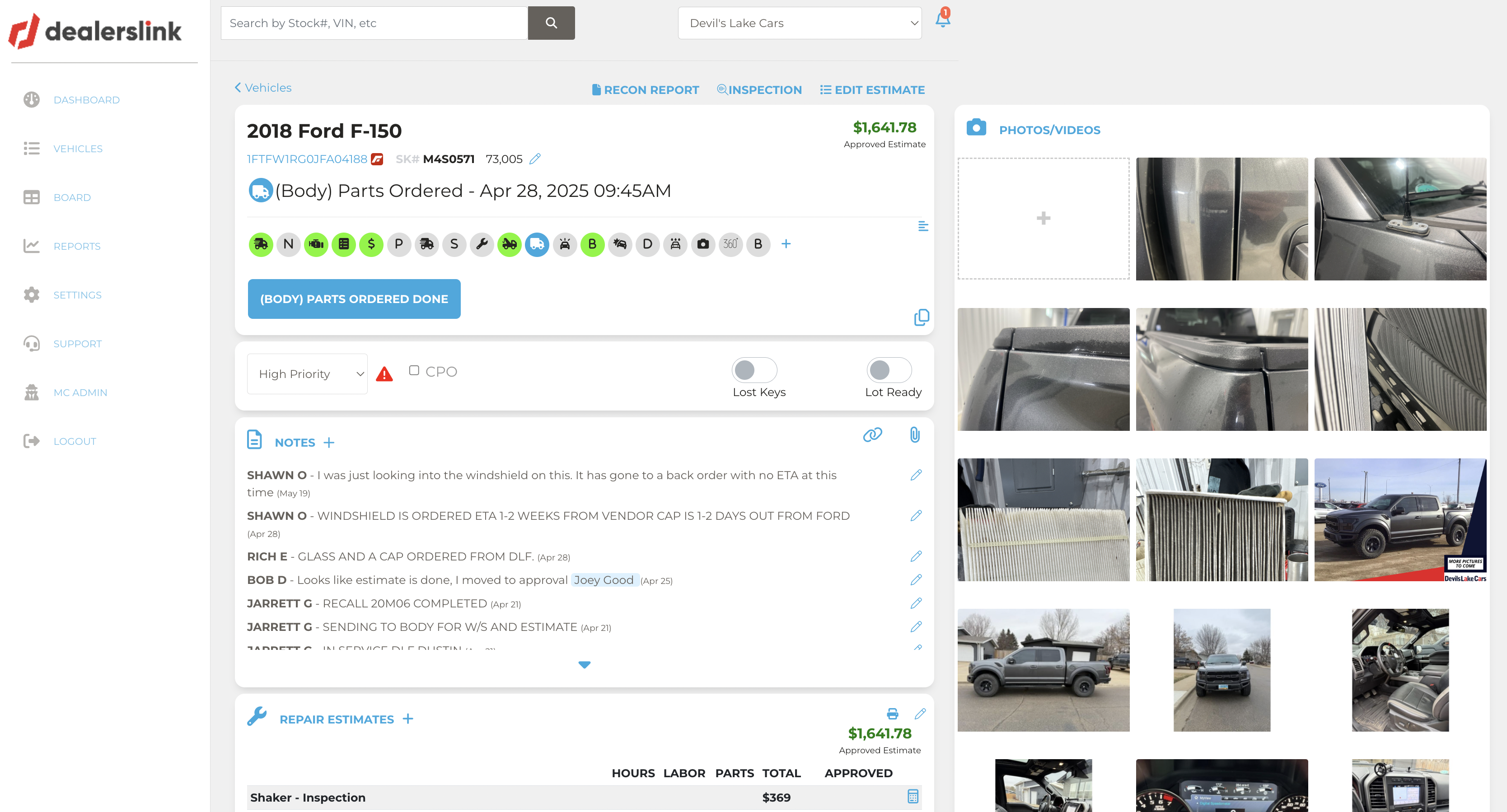Add a new note with the plus

click(x=329, y=443)
